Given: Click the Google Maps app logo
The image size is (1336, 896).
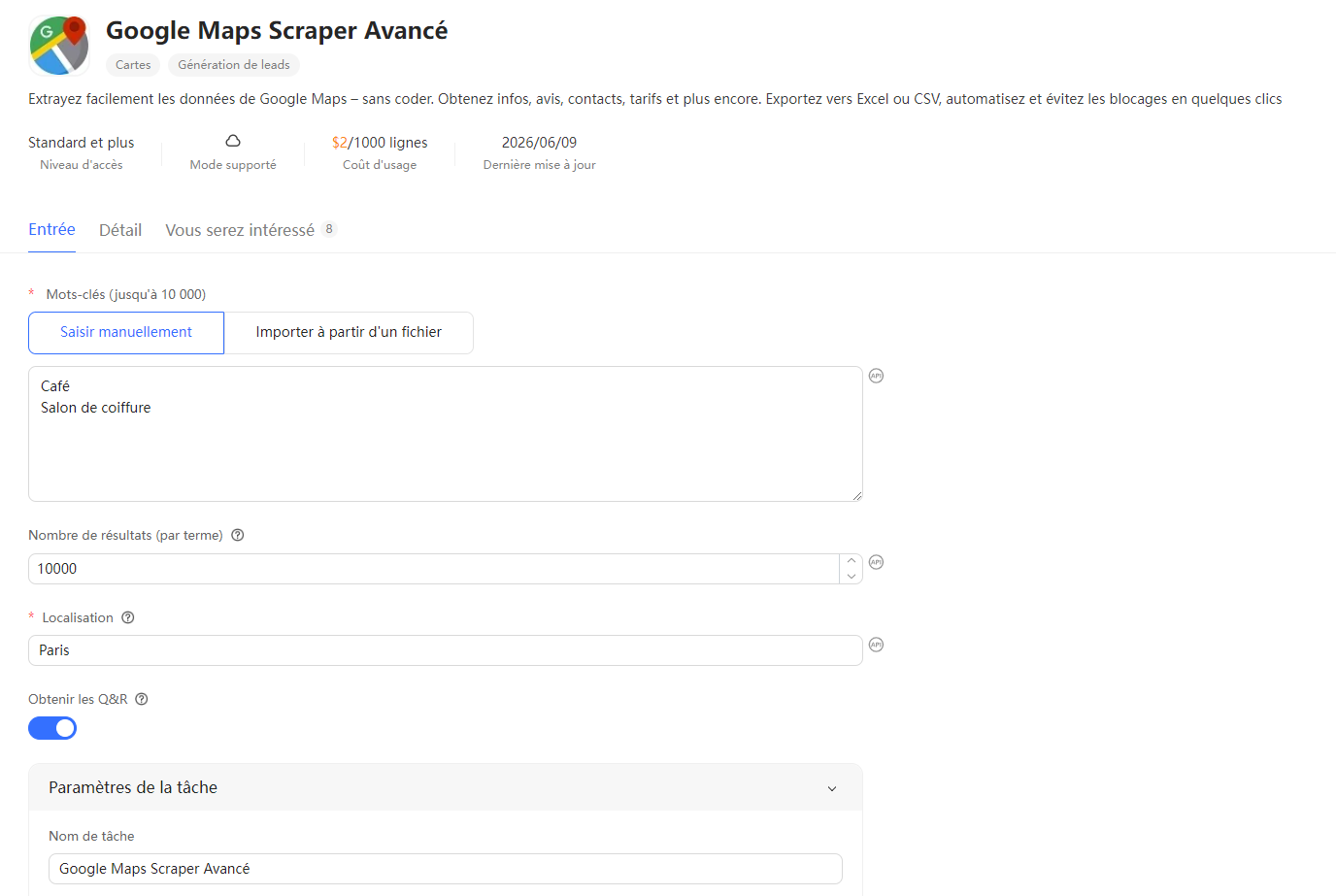Looking at the screenshot, I should [59, 46].
